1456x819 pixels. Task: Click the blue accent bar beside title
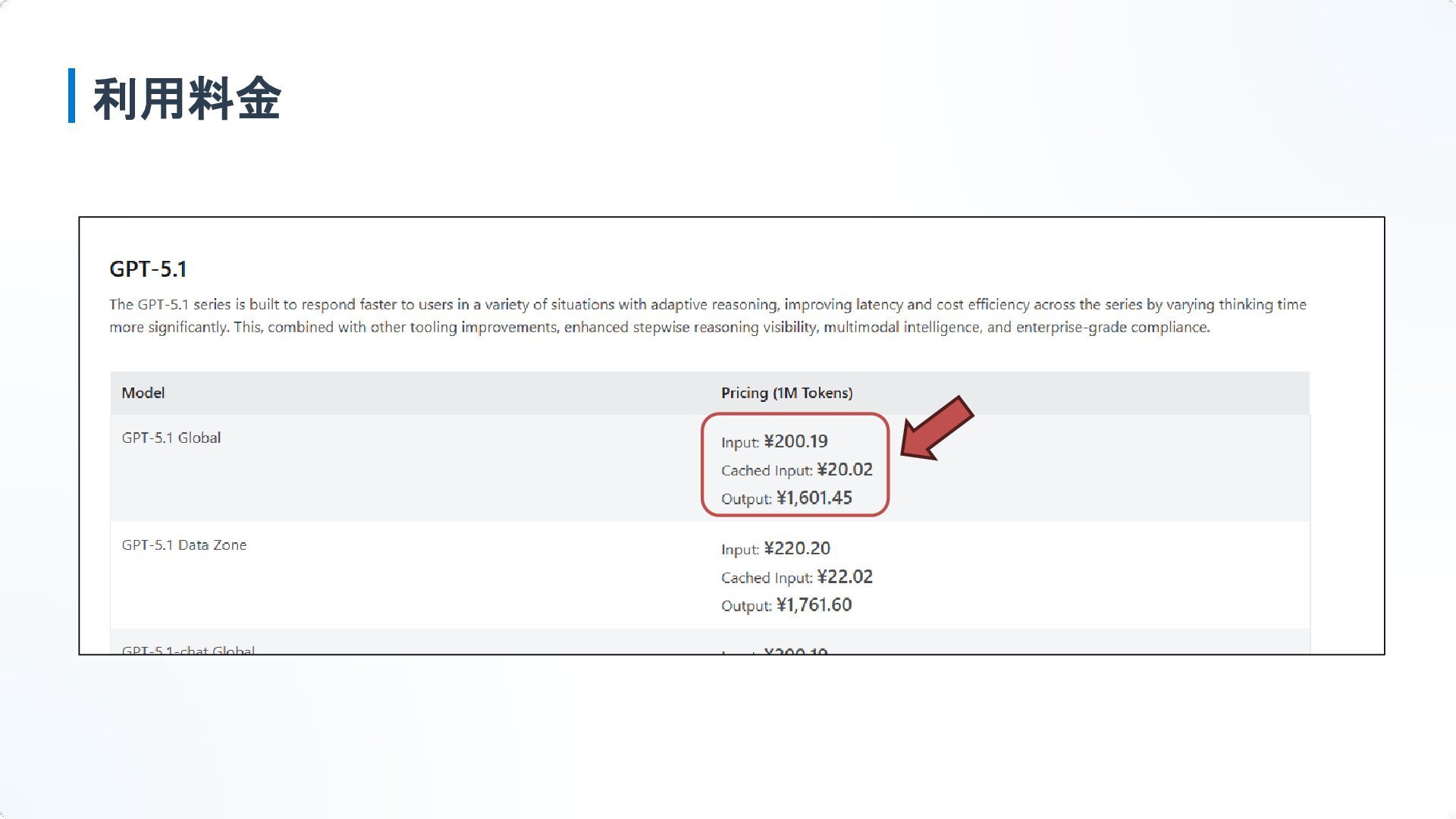71,96
